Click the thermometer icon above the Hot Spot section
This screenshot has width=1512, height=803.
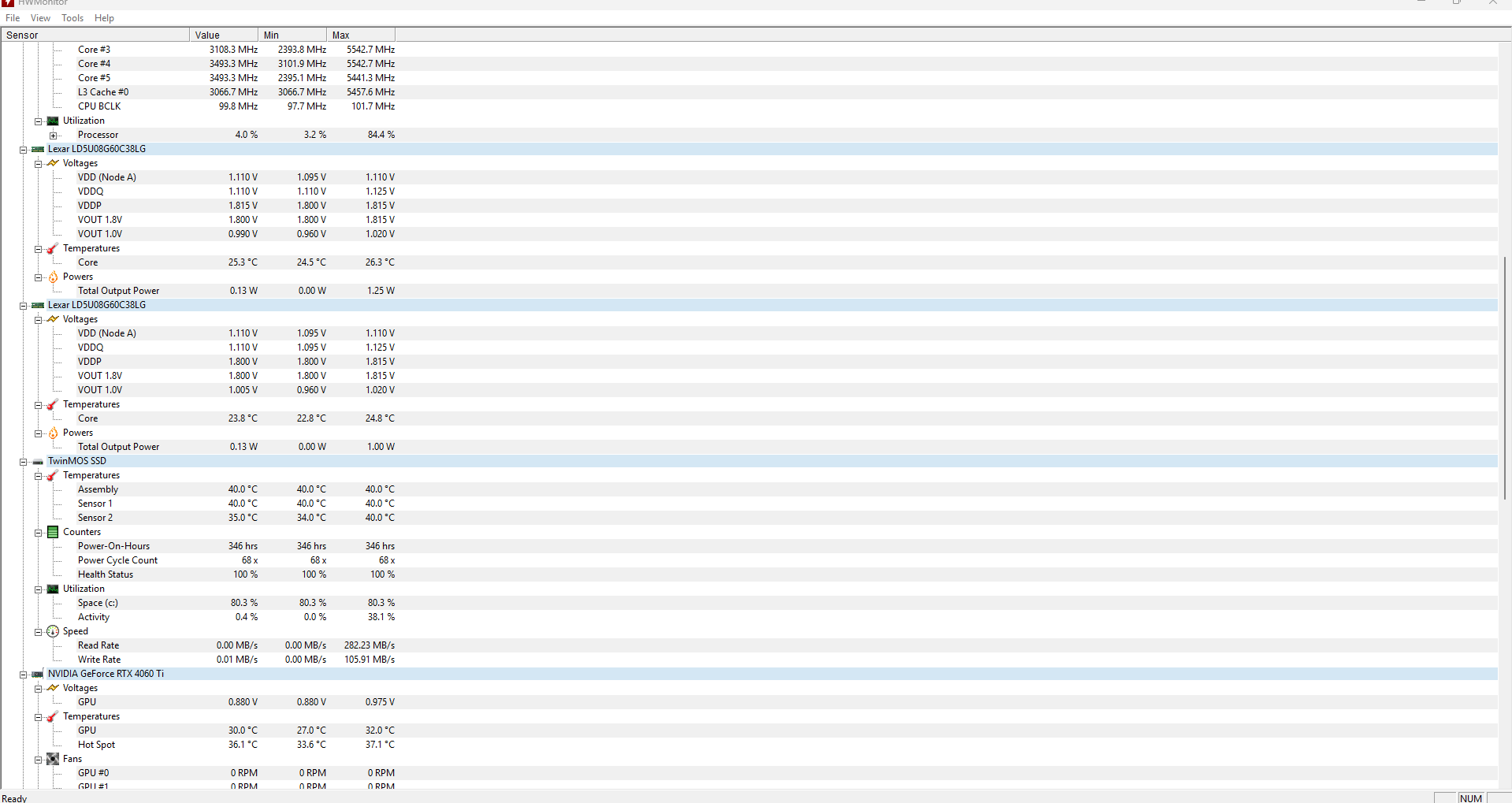click(x=53, y=716)
